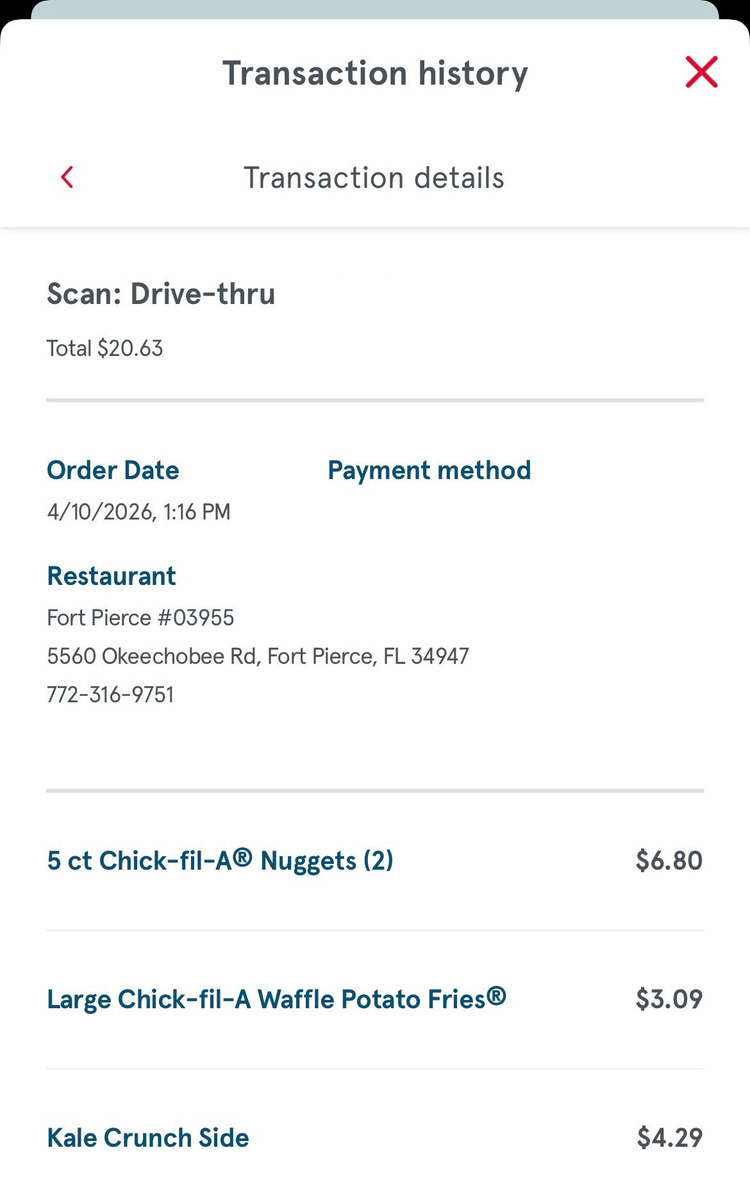Tap the $6.80 nuggets price
The width and height of the screenshot is (750, 1200).
[x=669, y=861]
